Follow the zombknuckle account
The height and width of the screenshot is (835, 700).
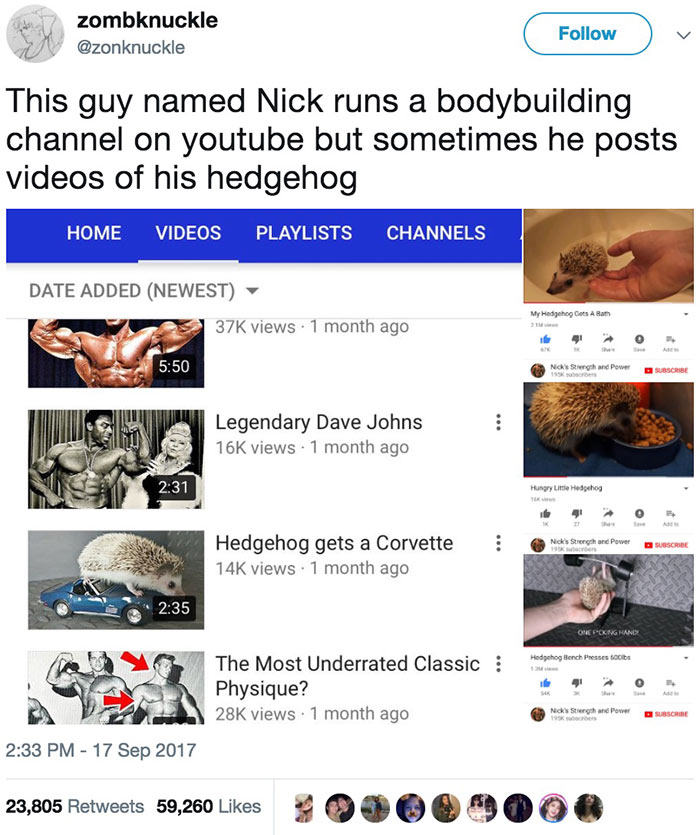pyautogui.click(x=588, y=34)
